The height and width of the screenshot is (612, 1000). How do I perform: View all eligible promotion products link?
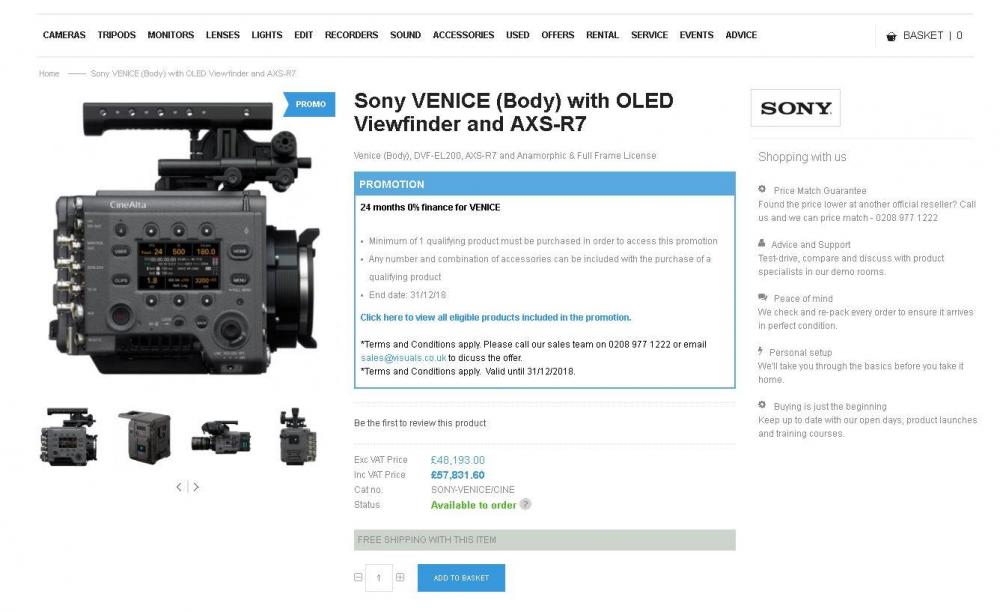click(495, 317)
